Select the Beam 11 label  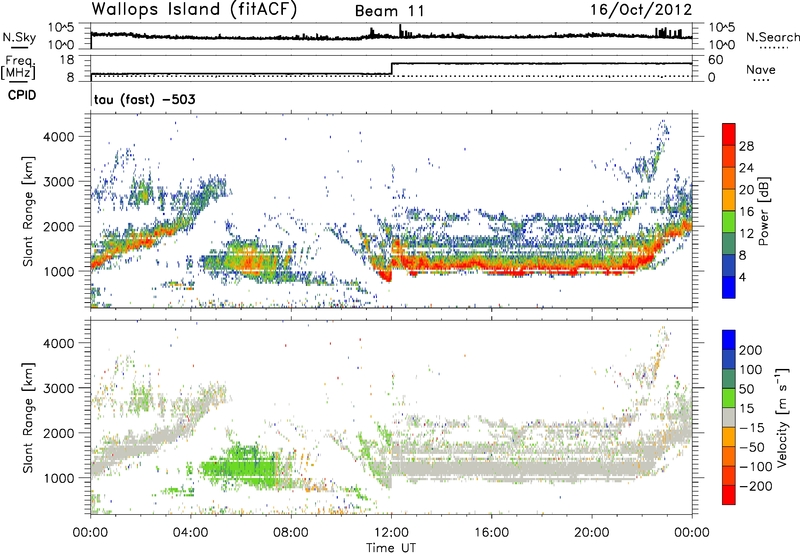389,11
